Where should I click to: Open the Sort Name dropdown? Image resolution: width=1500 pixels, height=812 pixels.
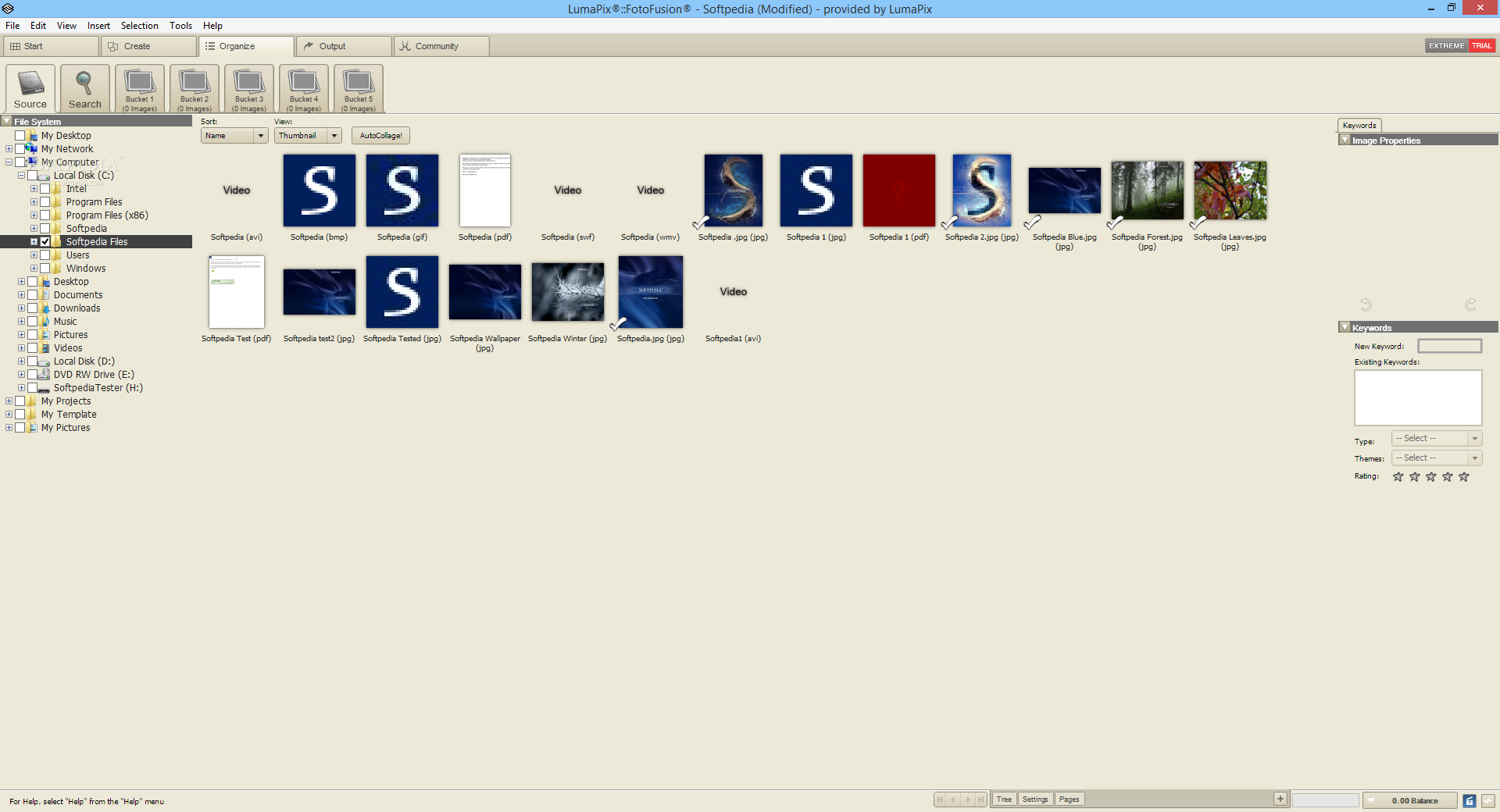point(234,136)
